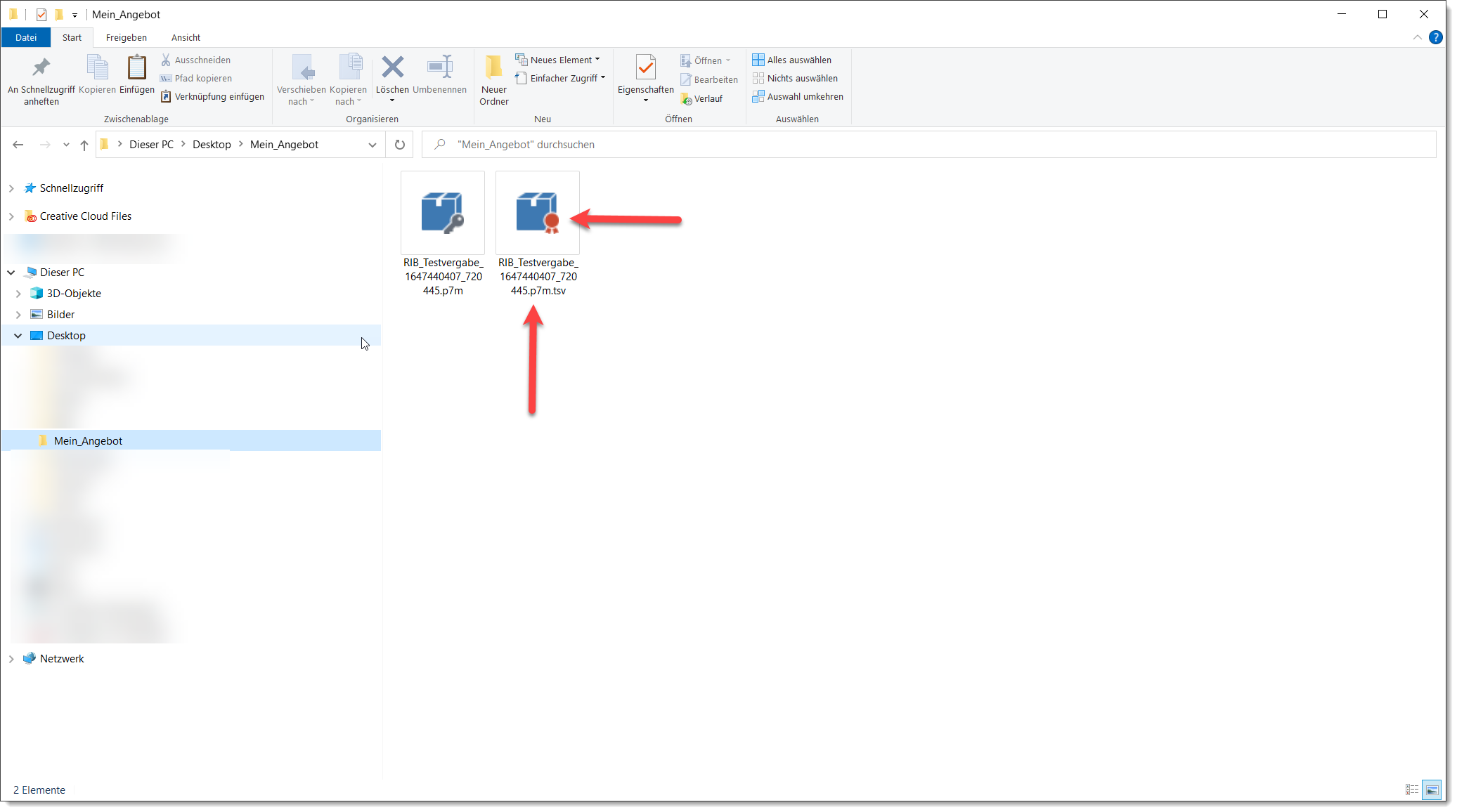The image size is (1457, 812).
Task: Open the Datei tab
Action: pyautogui.click(x=26, y=38)
